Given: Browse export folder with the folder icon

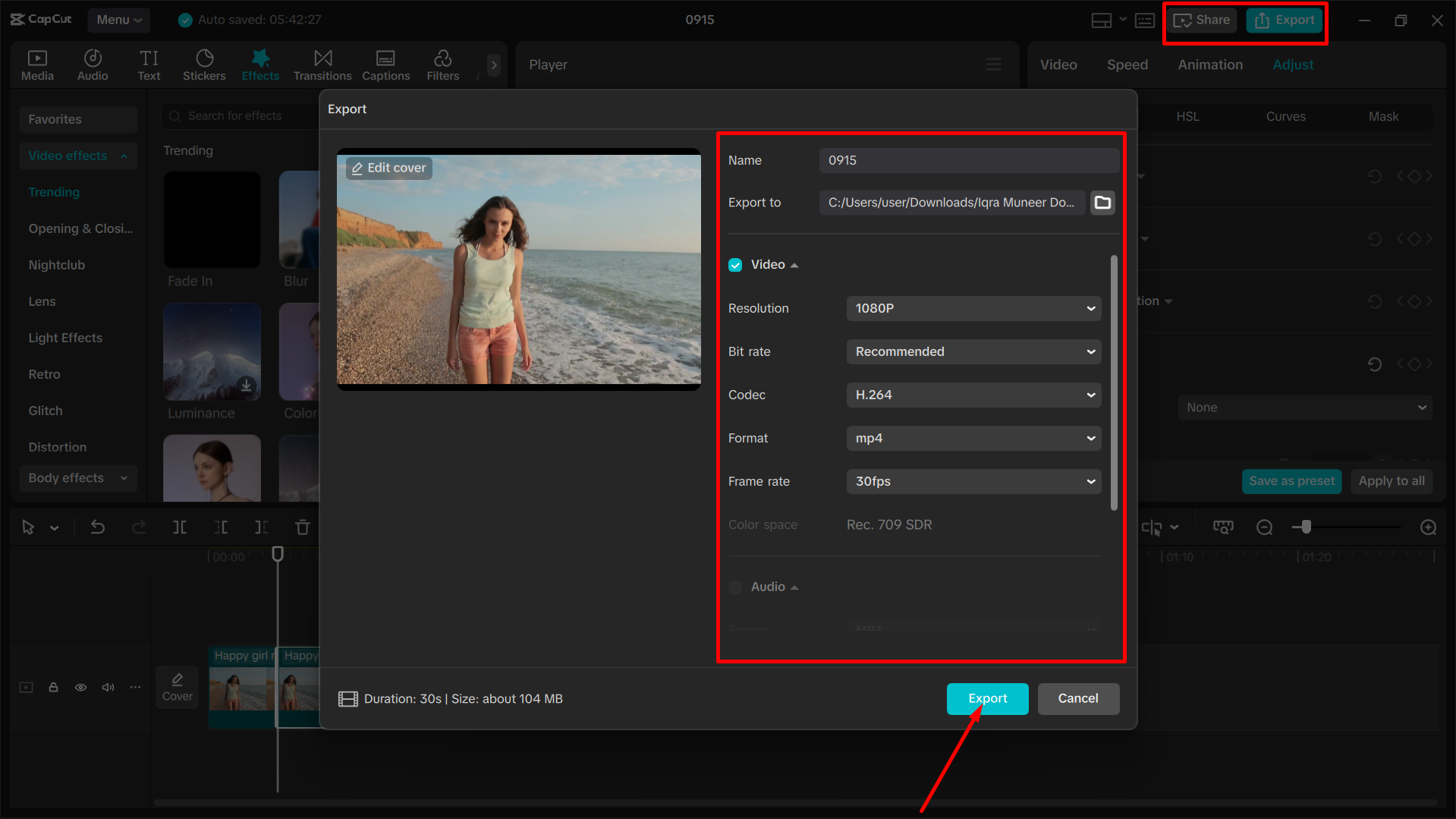Looking at the screenshot, I should point(1102,202).
